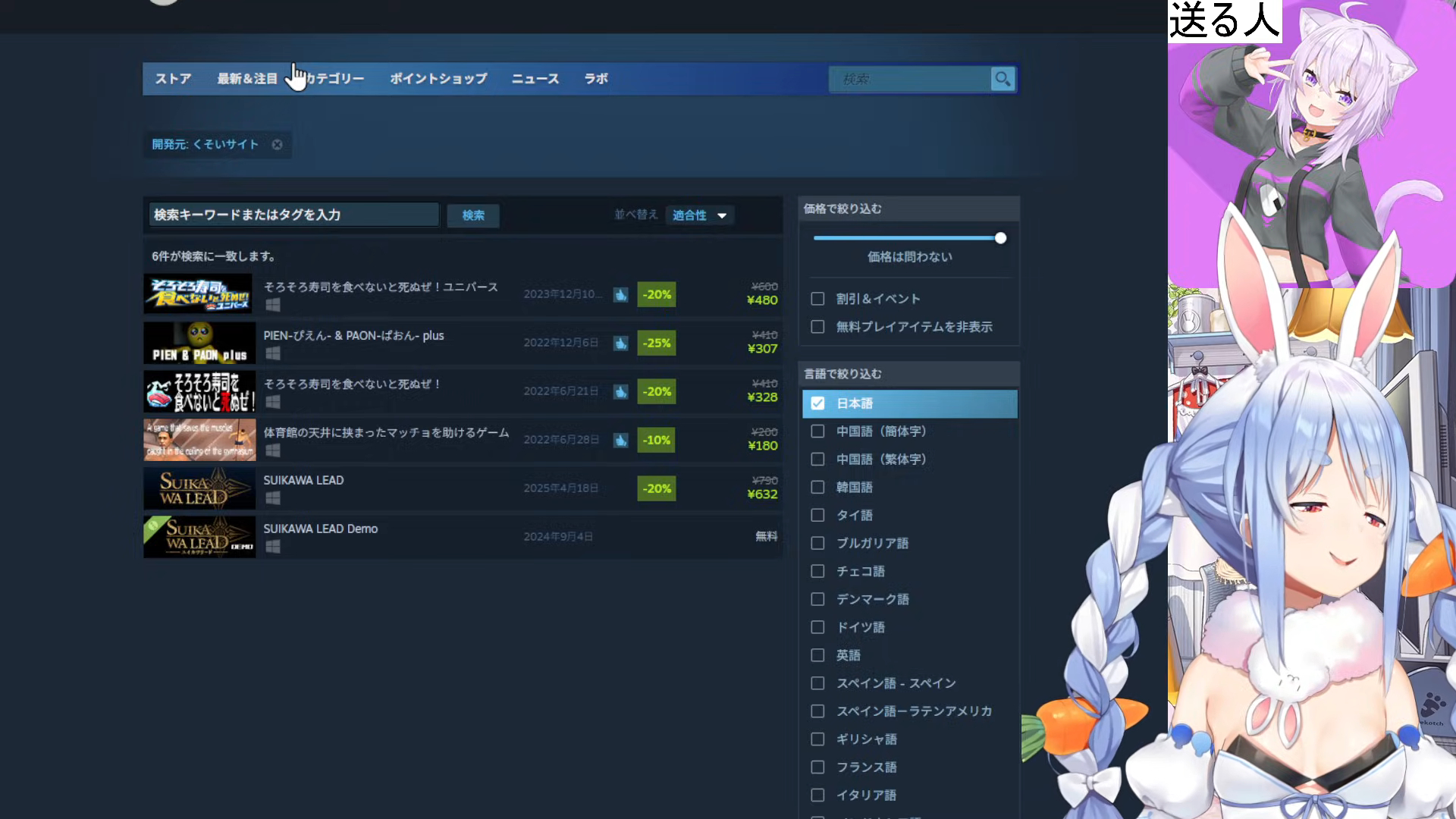The height and width of the screenshot is (819, 1456).
Task: Click SUIKAWA LEAD Demo thumbnail
Action: [x=199, y=537]
